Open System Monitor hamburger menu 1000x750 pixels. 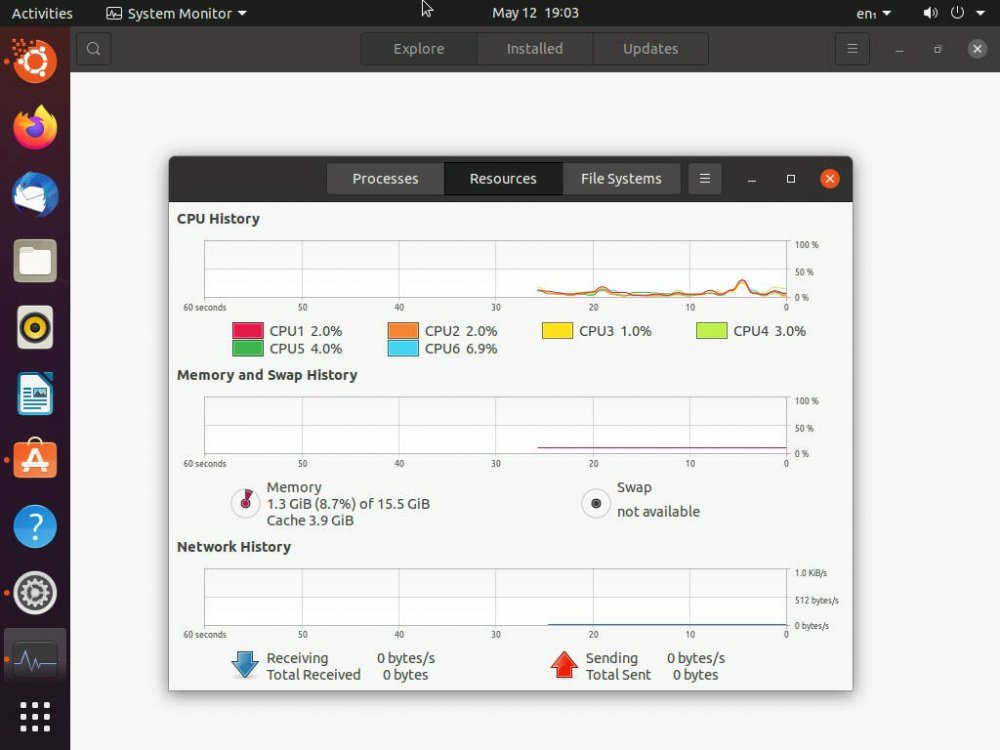[705, 179]
